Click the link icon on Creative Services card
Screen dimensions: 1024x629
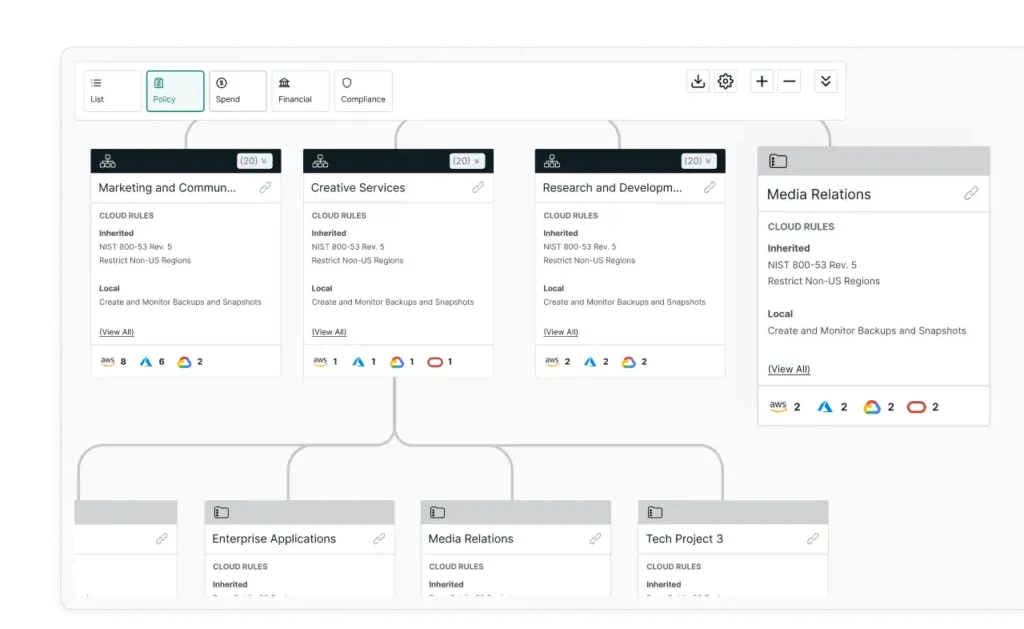pos(478,188)
